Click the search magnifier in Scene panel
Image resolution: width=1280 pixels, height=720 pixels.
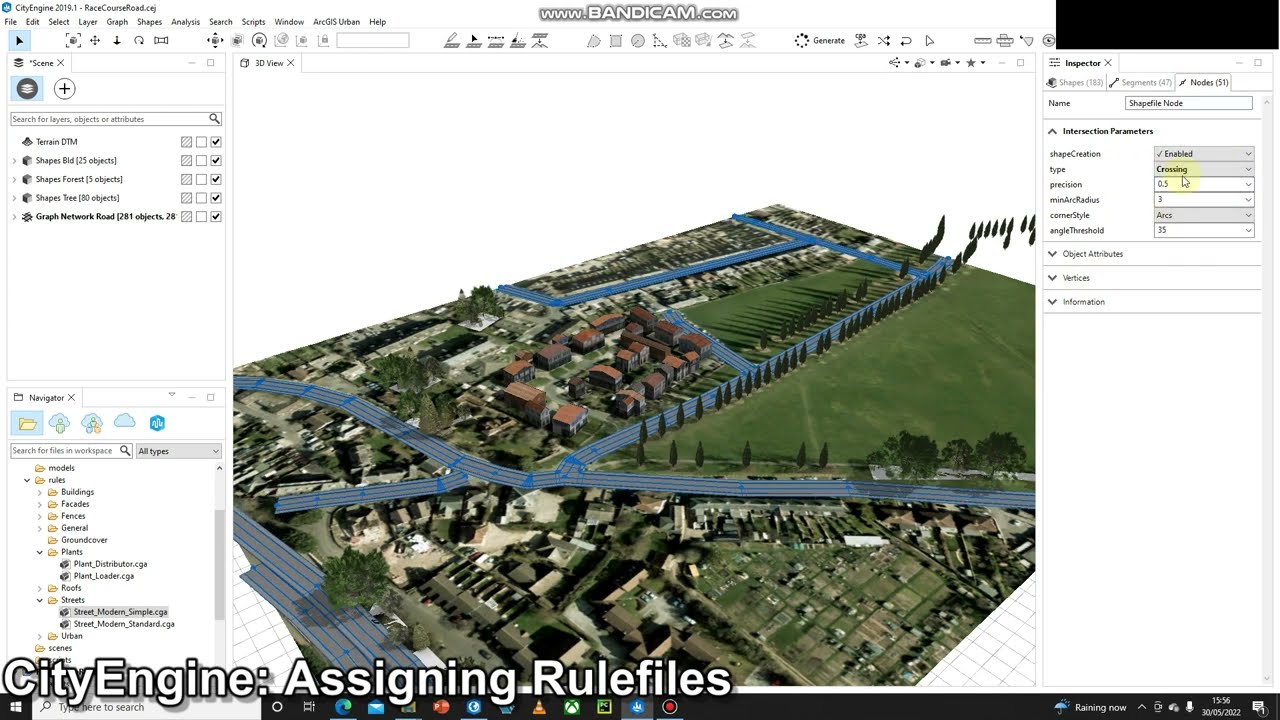214,119
